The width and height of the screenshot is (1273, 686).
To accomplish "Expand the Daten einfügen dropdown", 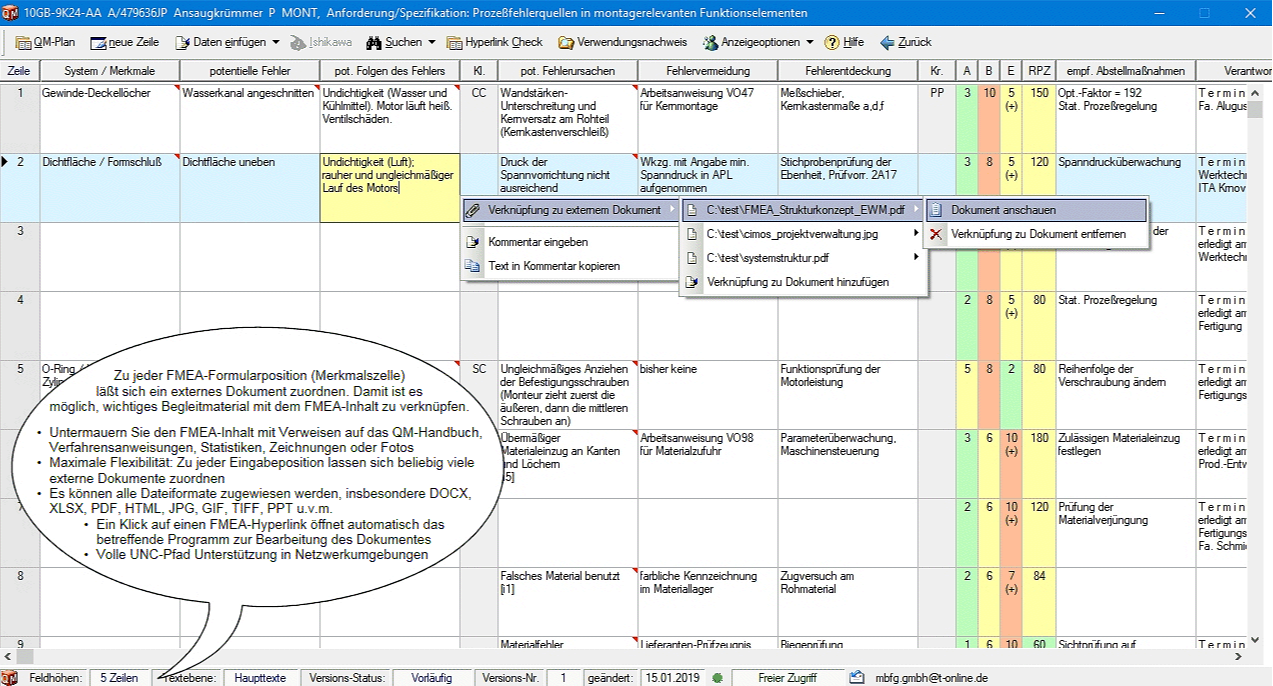I will [x=276, y=42].
